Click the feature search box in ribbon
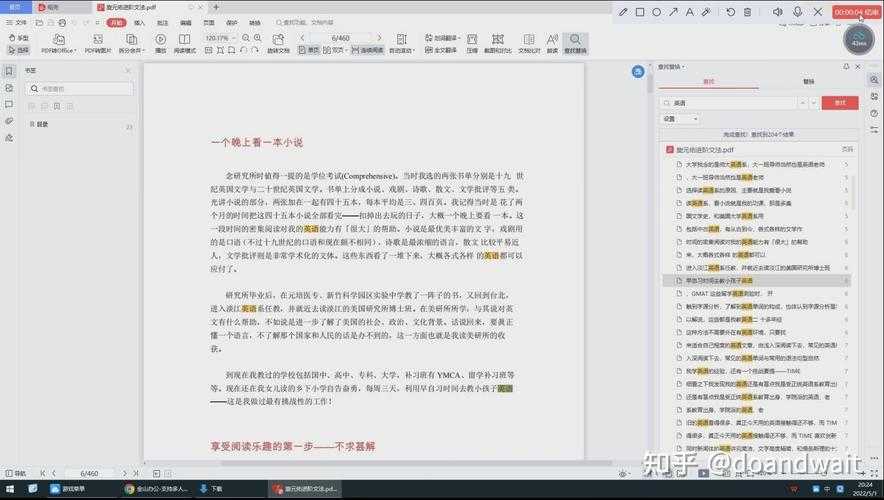 pyautogui.click(x=304, y=23)
